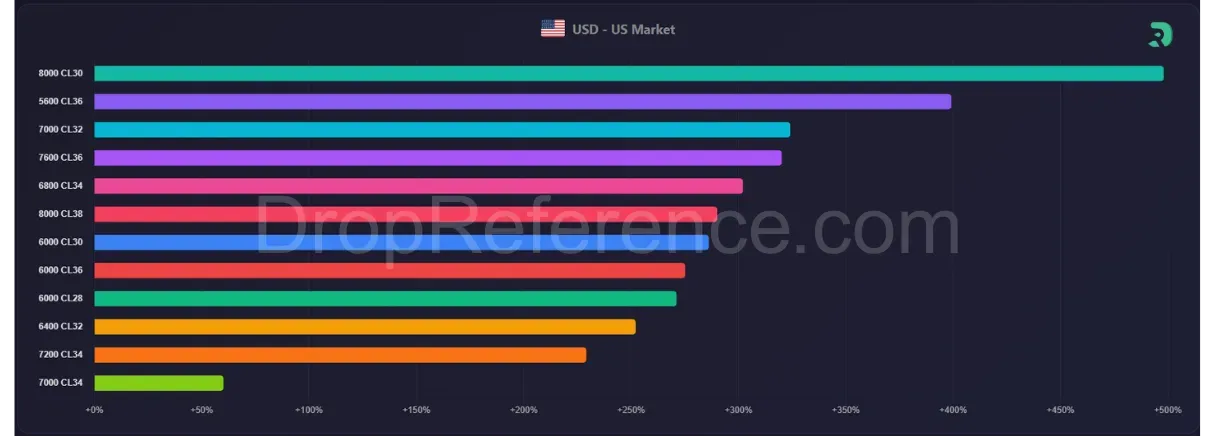The image size is (1216, 437).
Task: Click the 8000 CL38 row label
Action: pyautogui.click(x=61, y=214)
